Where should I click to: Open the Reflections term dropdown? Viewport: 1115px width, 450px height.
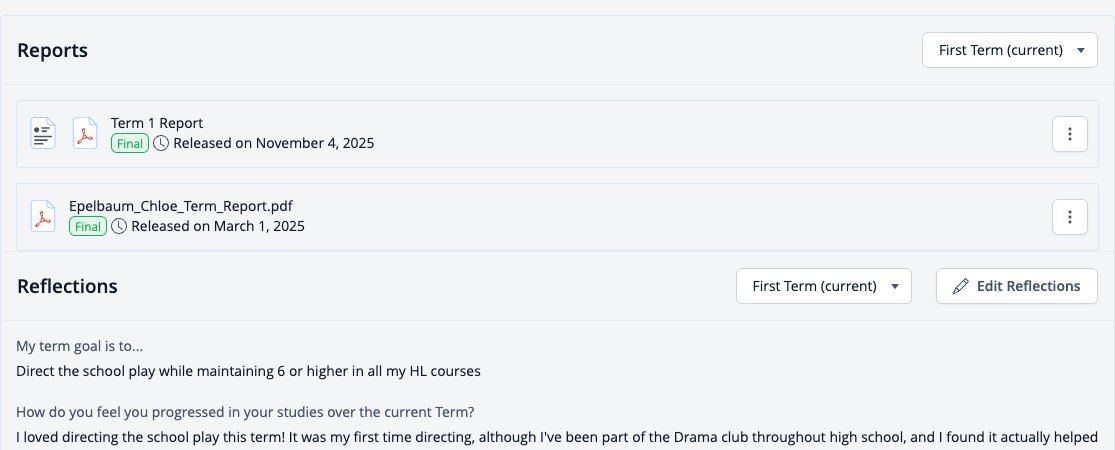(x=823, y=286)
